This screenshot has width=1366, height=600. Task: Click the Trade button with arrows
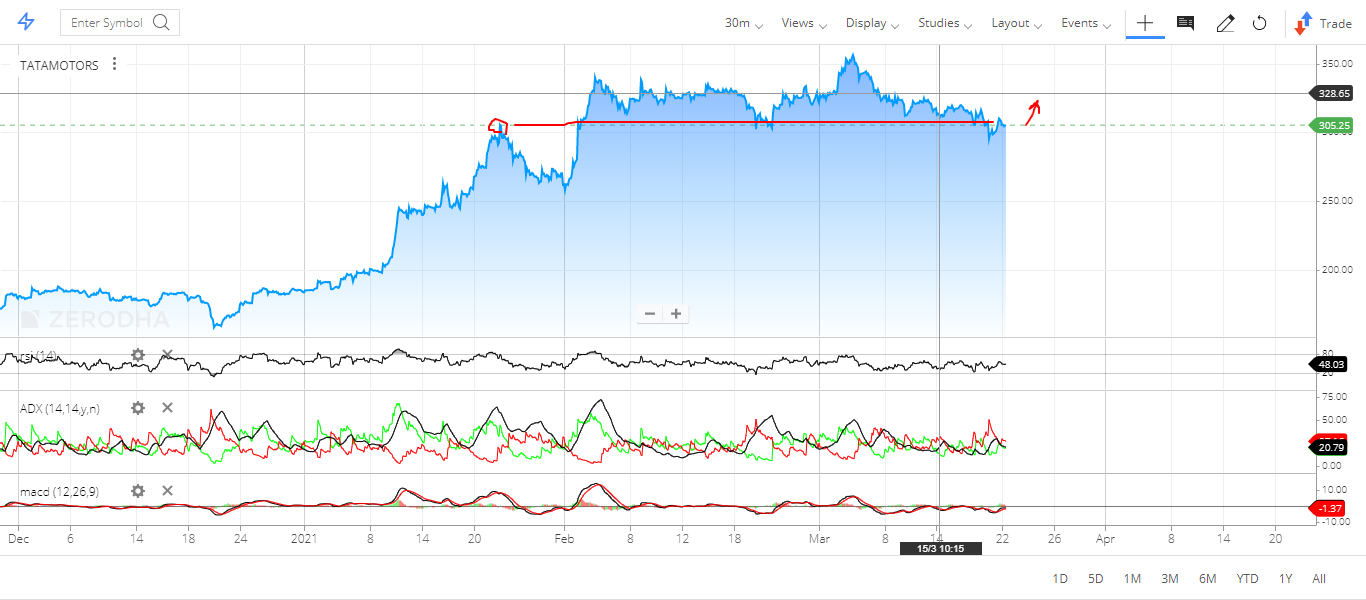point(1322,23)
